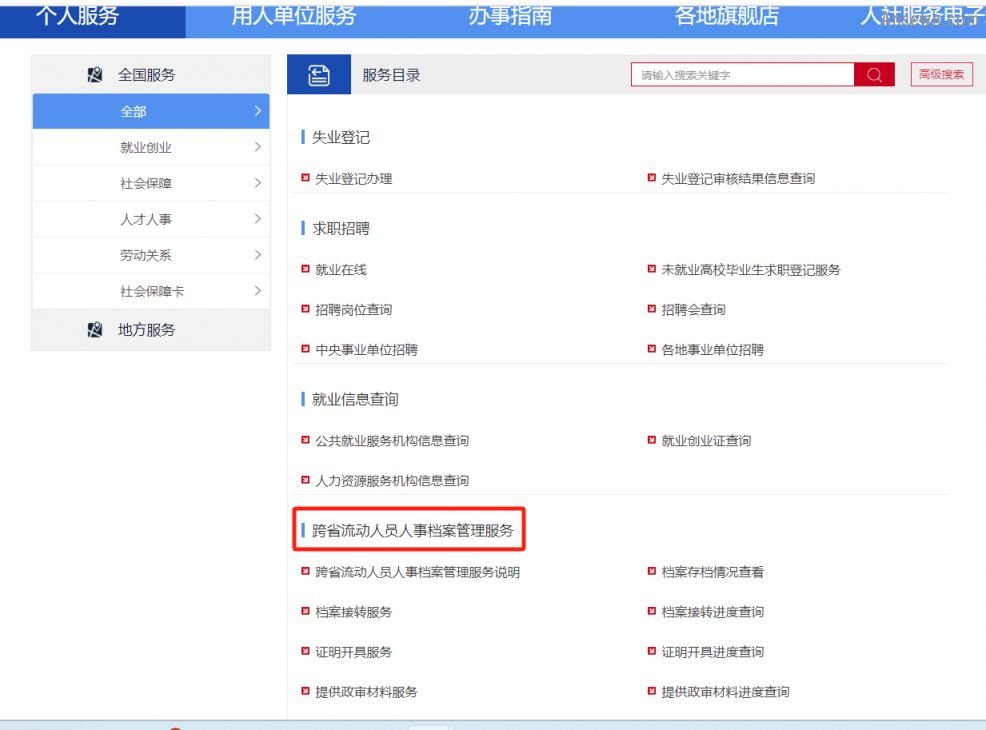Click the red bullet beside 档案接转服务
Screen dimensions: 986x730
tap(306, 611)
